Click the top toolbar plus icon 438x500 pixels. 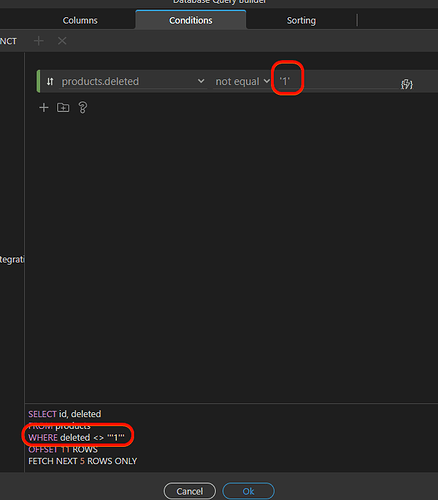click(39, 41)
